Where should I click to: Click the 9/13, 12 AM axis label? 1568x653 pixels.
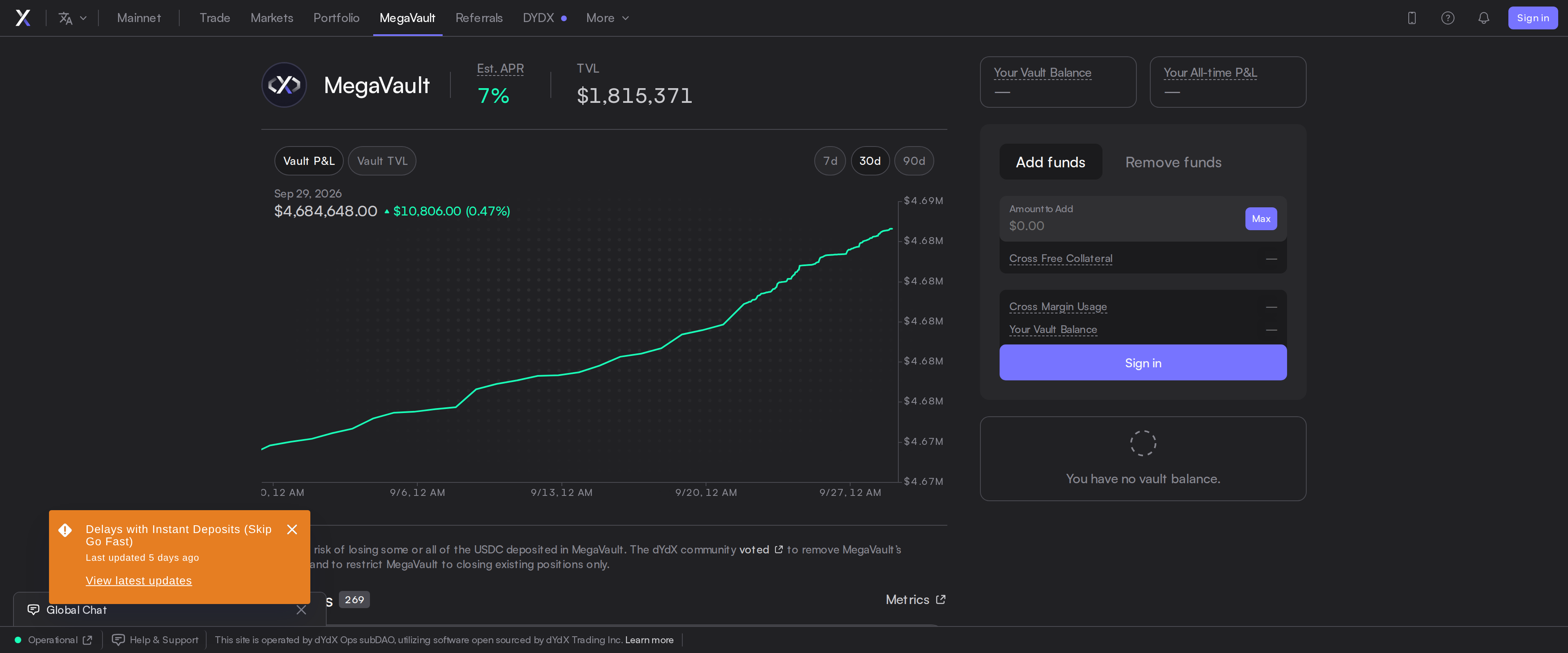point(561,492)
